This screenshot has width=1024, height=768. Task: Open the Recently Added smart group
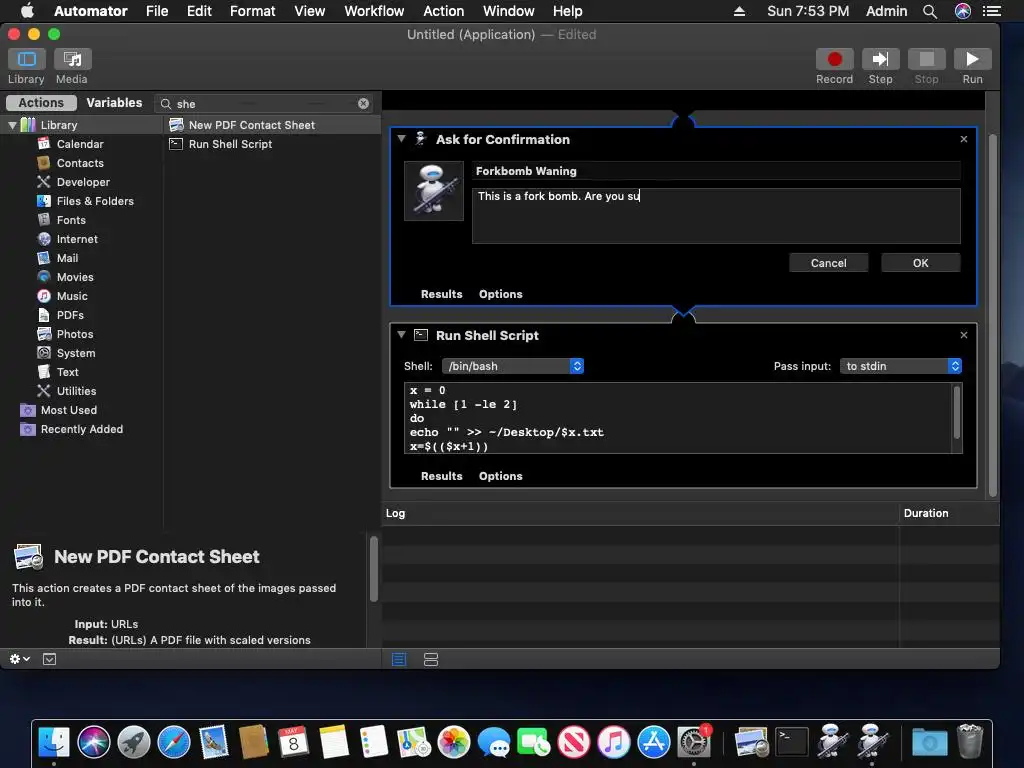82,428
